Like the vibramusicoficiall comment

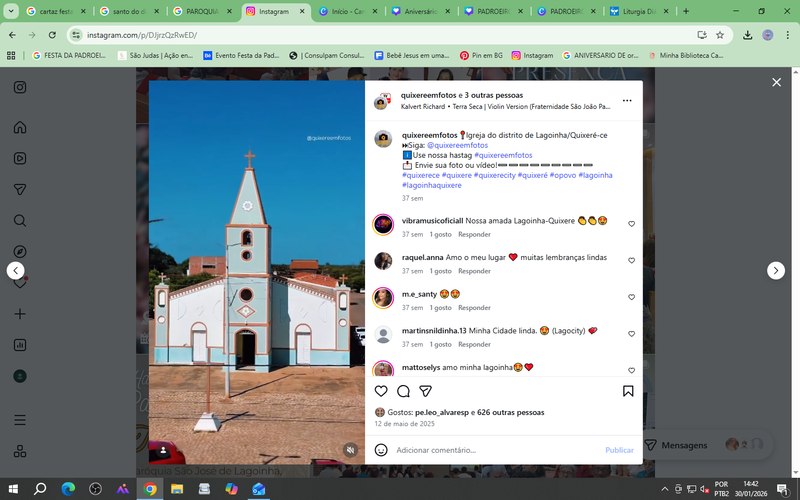631,224
